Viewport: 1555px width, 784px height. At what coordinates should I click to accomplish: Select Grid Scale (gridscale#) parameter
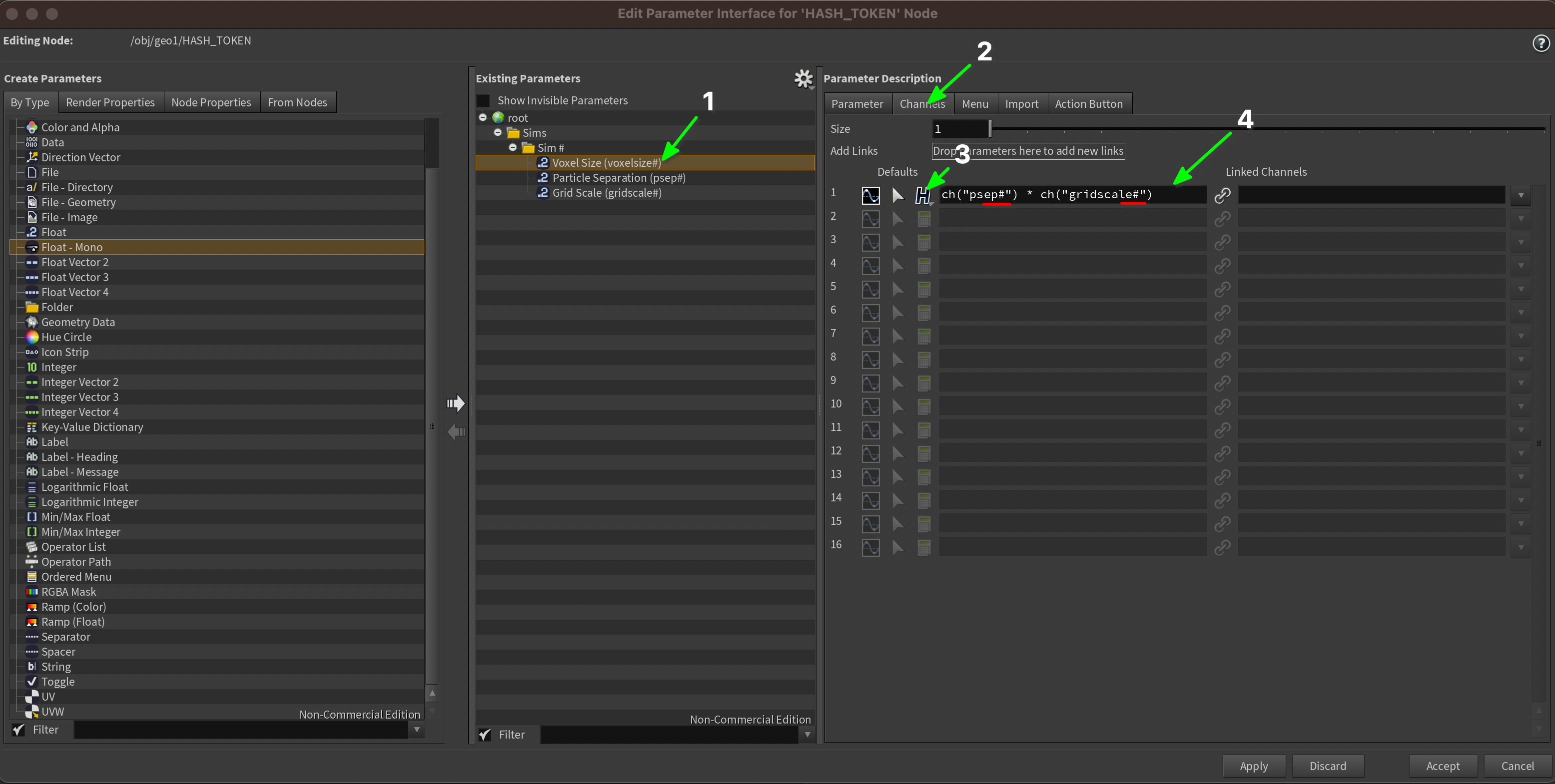click(x=606, y=193)
